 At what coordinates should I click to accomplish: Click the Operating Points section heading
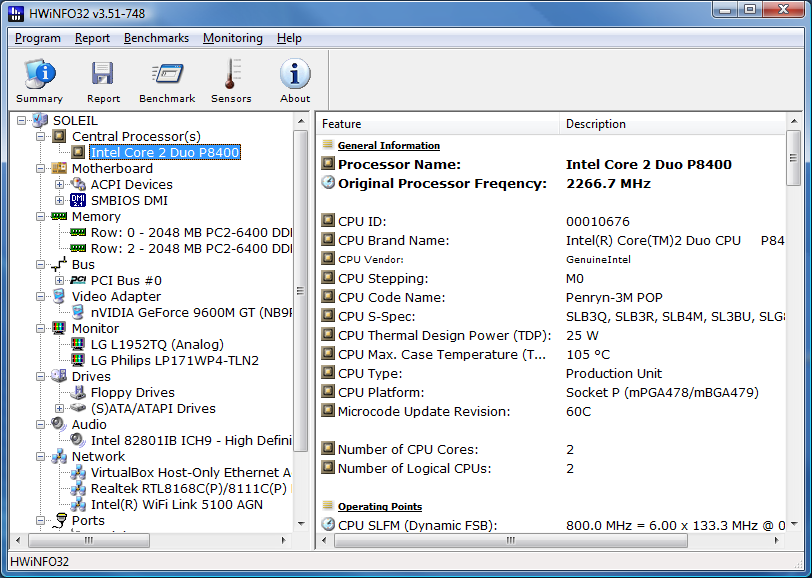click(380, 507)
